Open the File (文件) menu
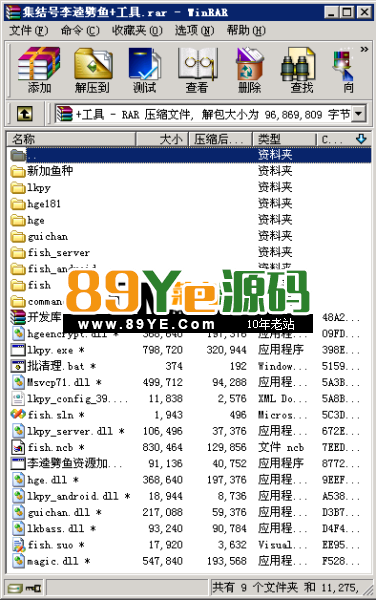The image size is (376, 600). [x=29, y=30]
